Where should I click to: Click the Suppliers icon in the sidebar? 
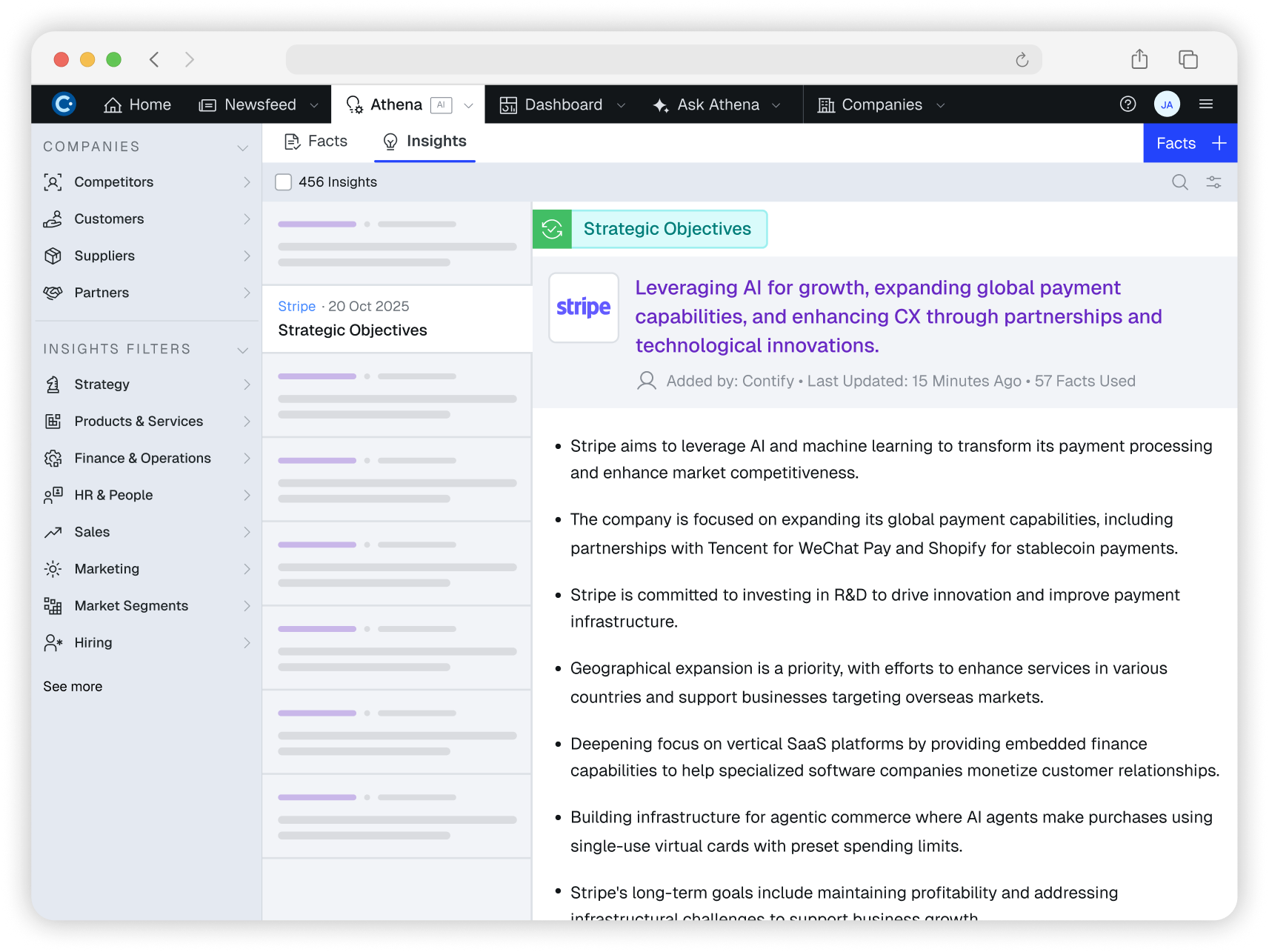53,256
